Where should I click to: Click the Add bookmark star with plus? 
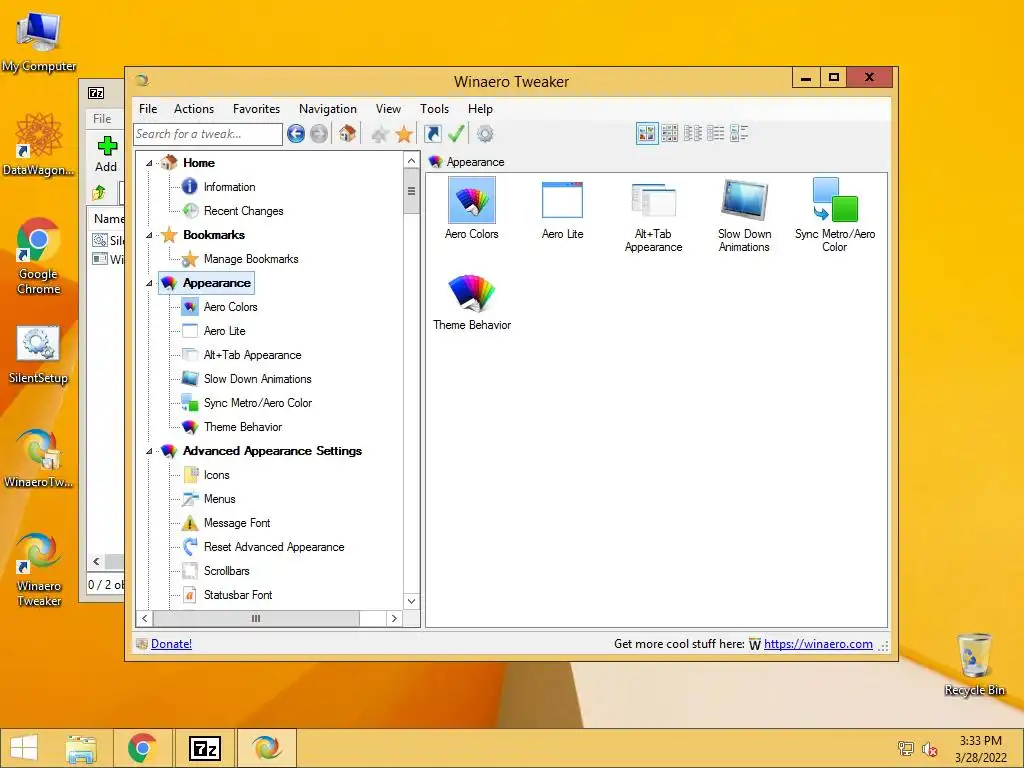coord(380,134)
